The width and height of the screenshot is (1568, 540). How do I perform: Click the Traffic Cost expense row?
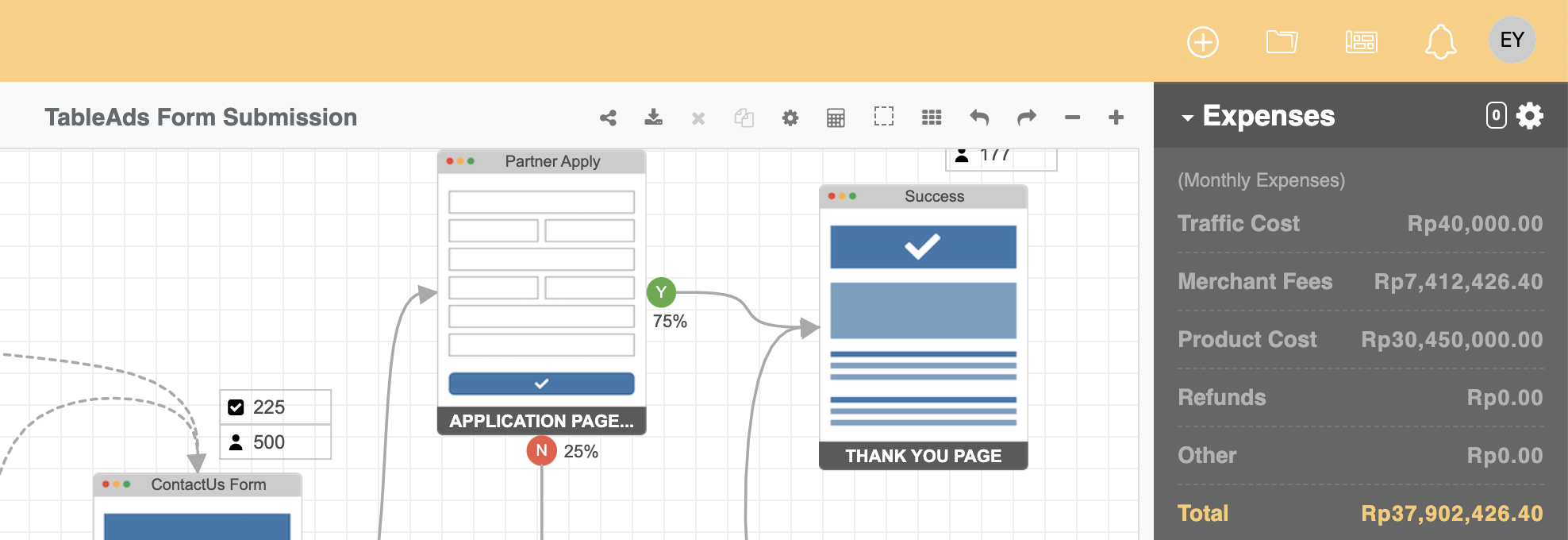tap(1360, 224)
